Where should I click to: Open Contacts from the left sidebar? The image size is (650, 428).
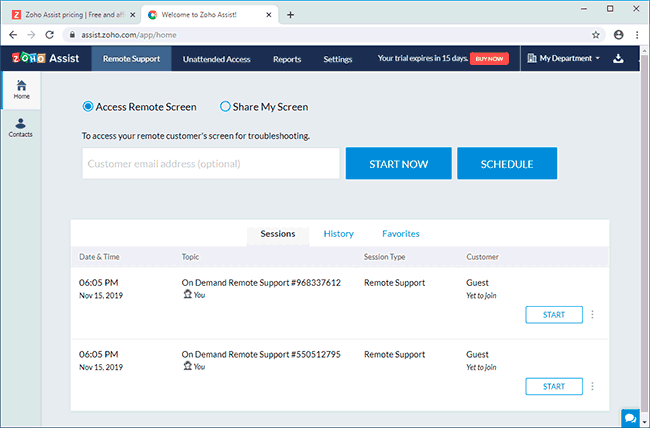(x=20, y=127)
